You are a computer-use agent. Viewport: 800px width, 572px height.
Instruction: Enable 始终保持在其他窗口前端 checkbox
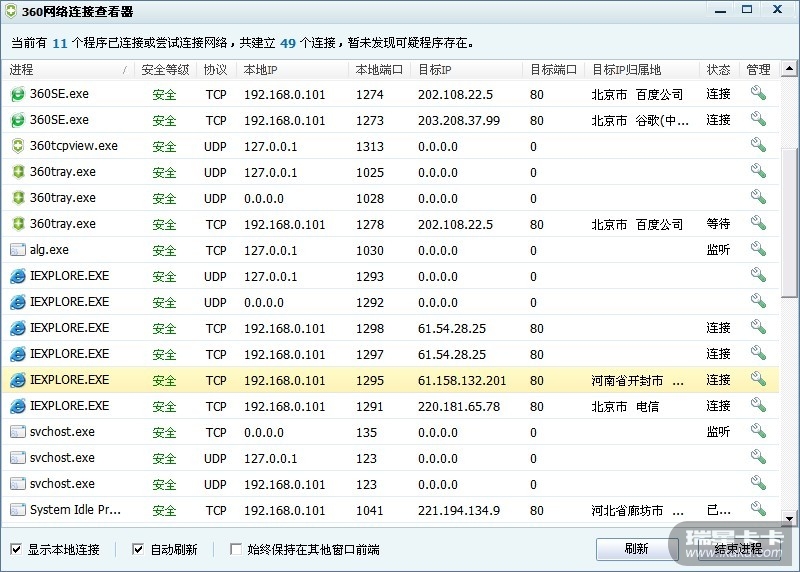tap(236, 549)
